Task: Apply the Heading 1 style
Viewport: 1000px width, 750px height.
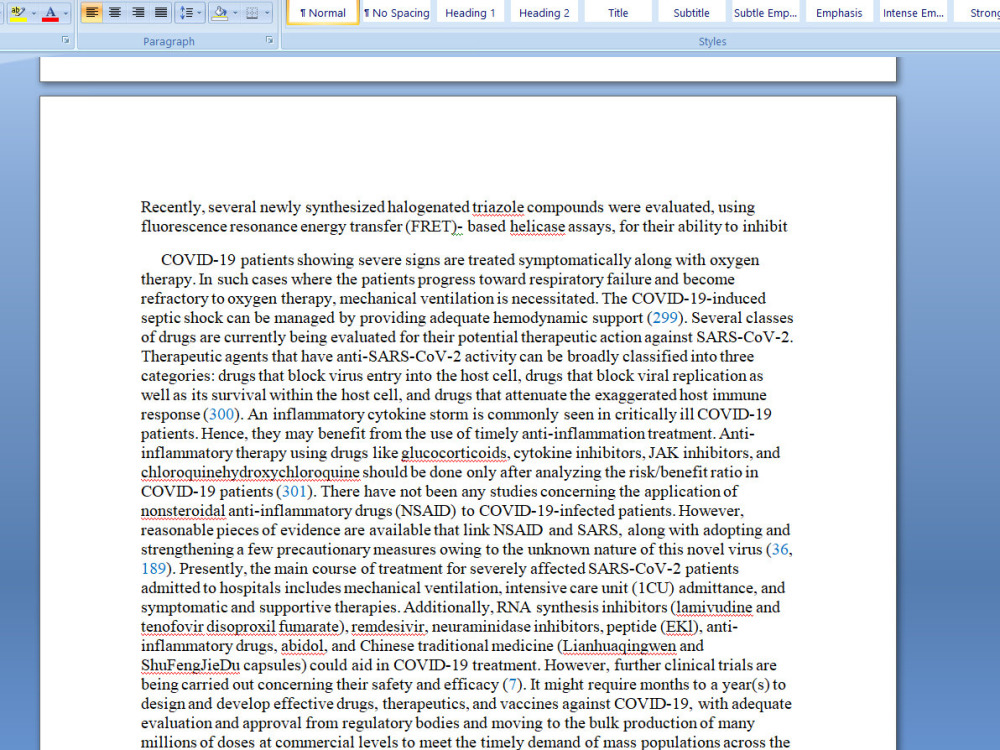Action: (470, 13)
